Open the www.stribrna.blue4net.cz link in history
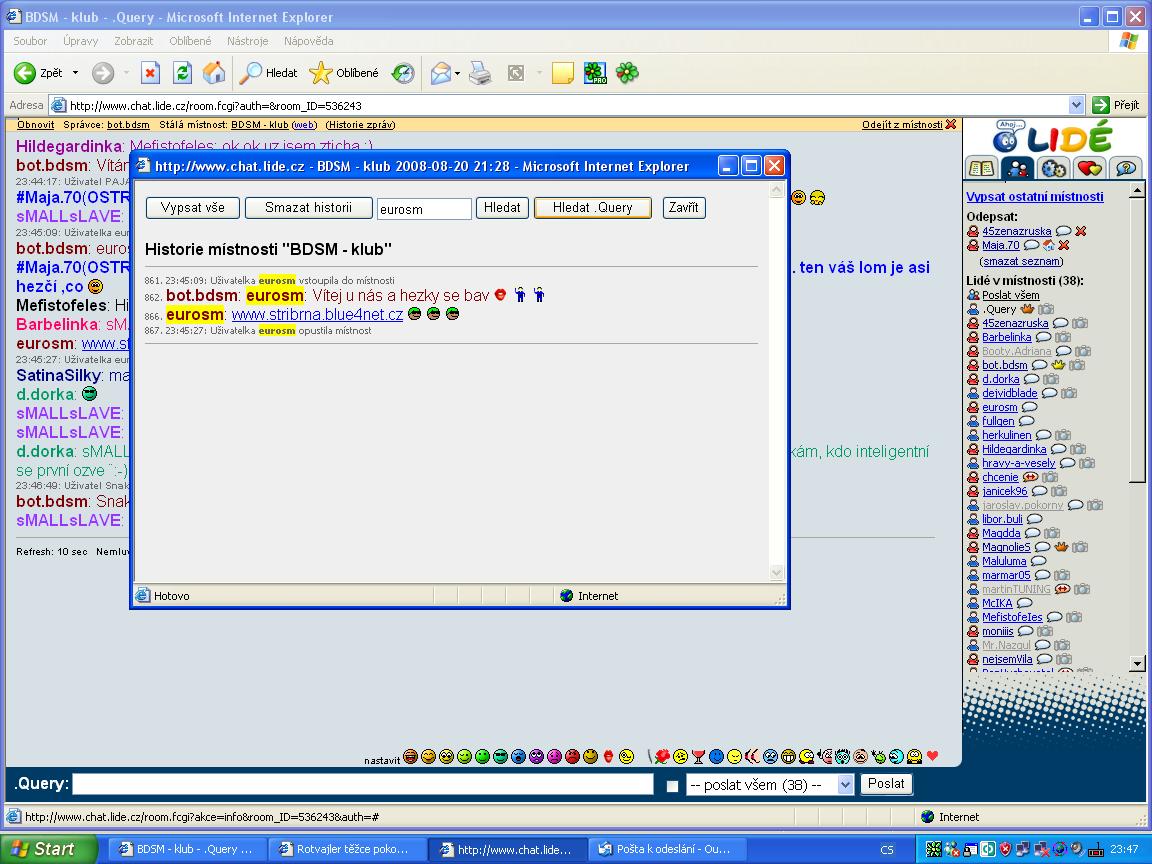The image size is (1152, 864). (317, 314)
